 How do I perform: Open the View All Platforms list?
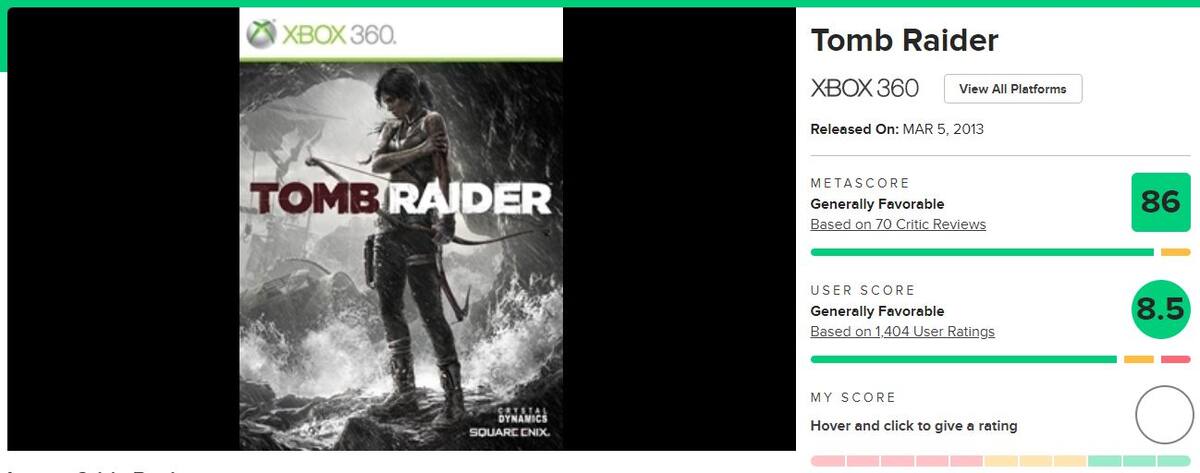pos(1012,89)
